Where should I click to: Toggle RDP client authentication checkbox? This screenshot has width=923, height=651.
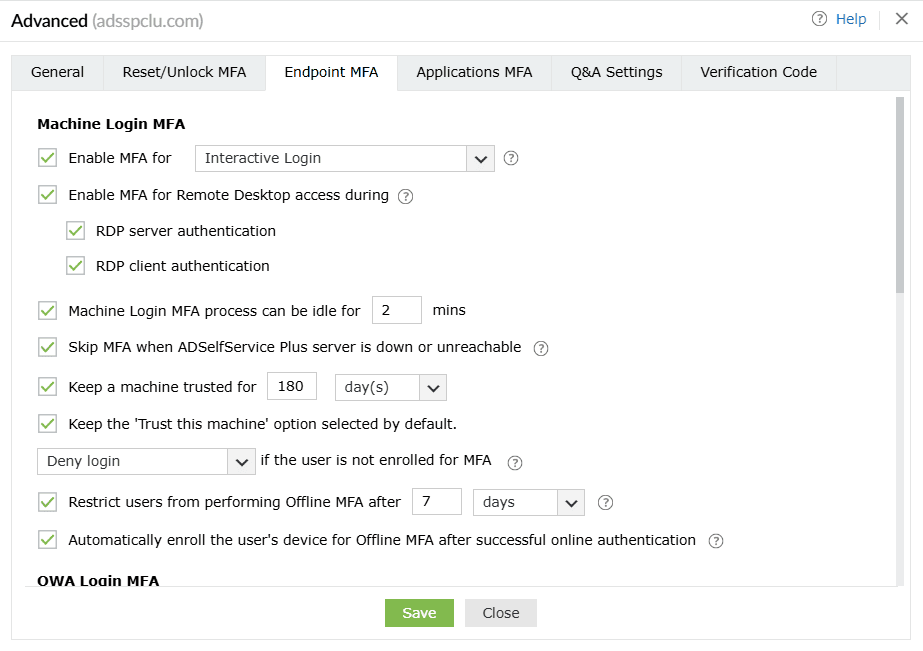[x=76, y=266]
